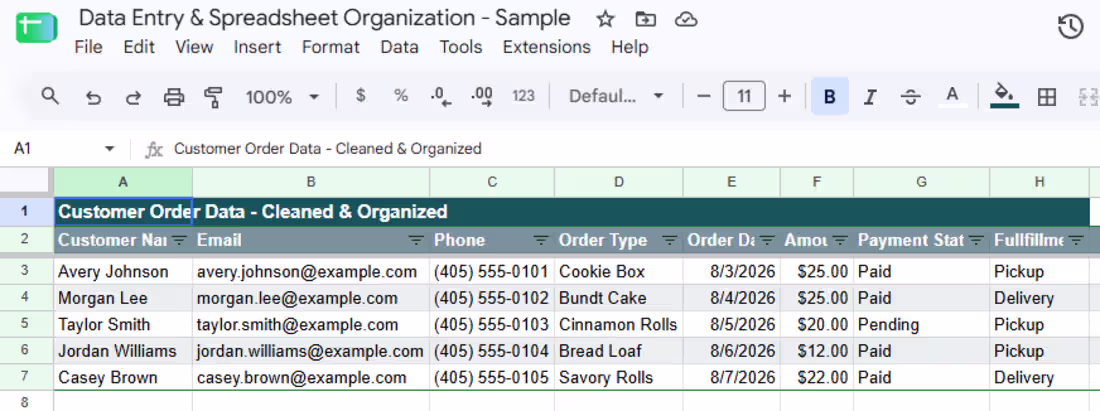Open the Borders tool
The image size is (1100, 411).
point(1047,97)
